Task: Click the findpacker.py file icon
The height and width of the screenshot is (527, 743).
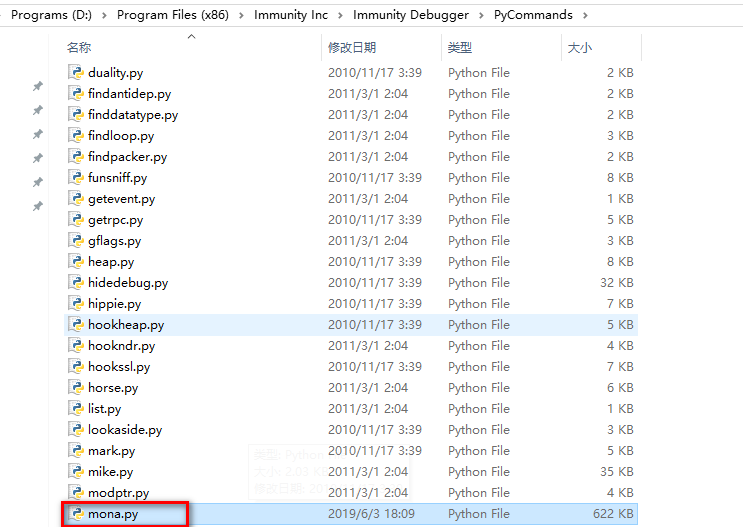Action: point(76,156)
